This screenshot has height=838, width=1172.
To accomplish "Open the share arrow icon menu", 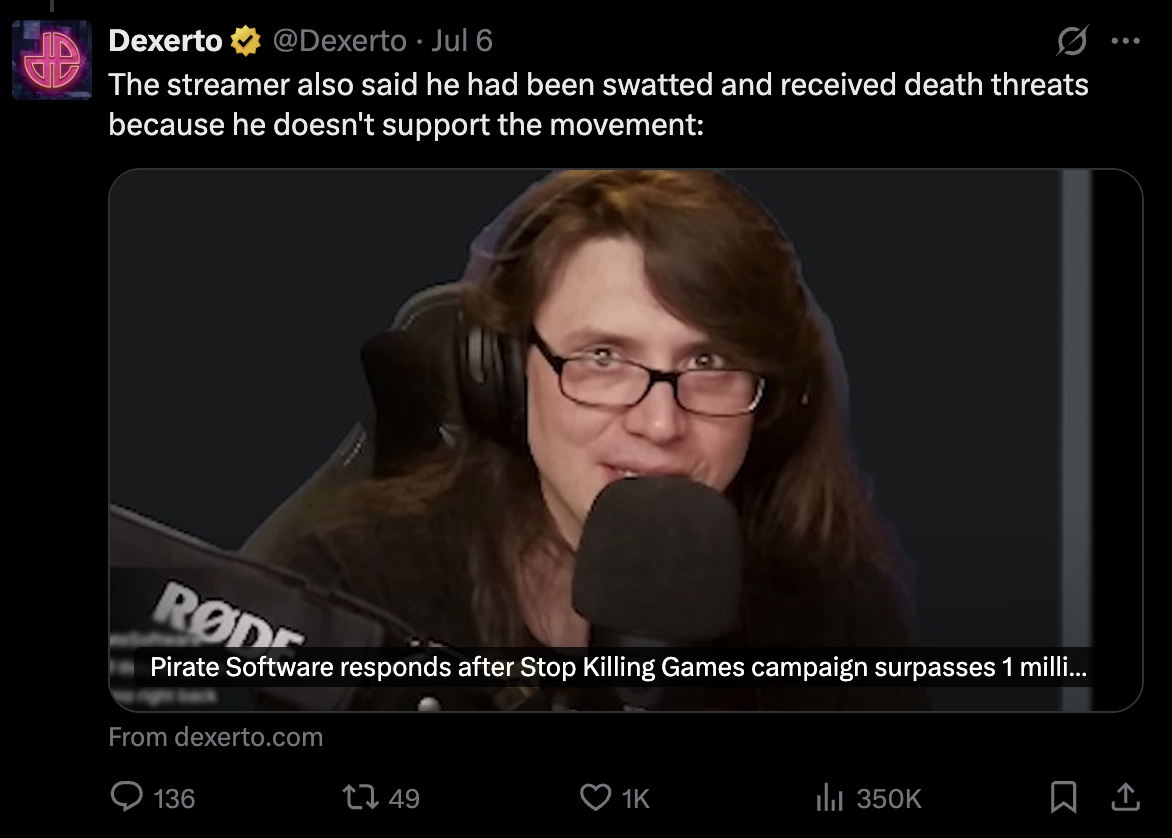I will click(1125, 797).
